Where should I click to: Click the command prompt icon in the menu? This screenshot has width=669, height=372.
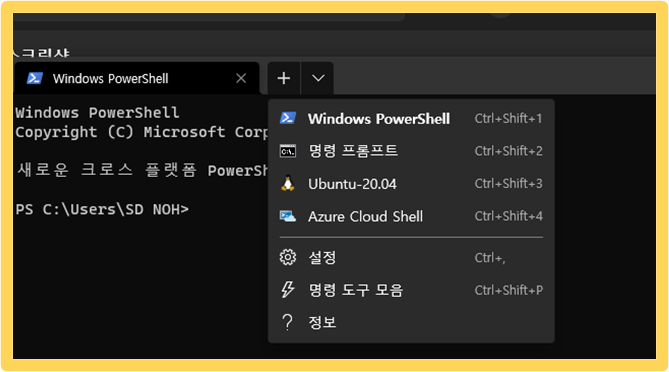[288, 151]
